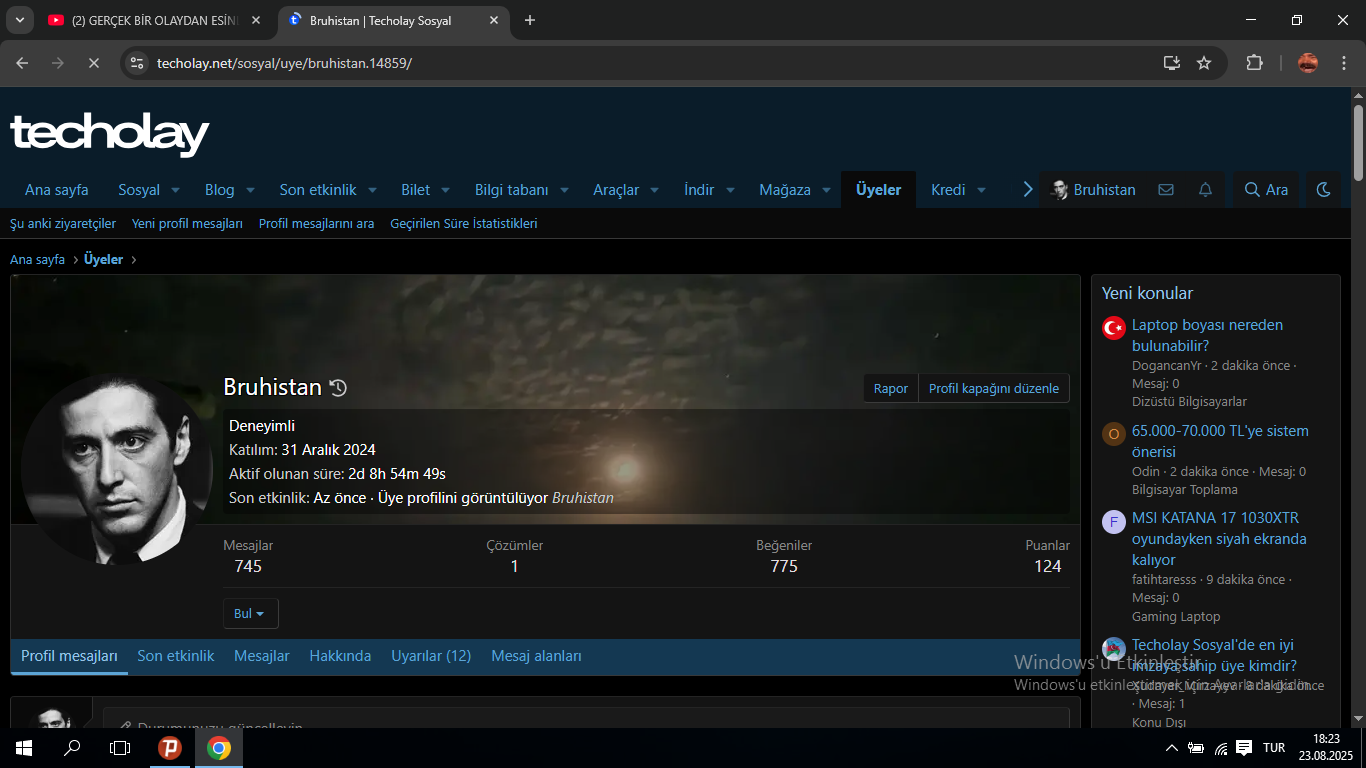The width and height of the screenshot is (1366, 768).
Task: Click Üyeler breadcrumb link
Action: click(x=104, y=259)
